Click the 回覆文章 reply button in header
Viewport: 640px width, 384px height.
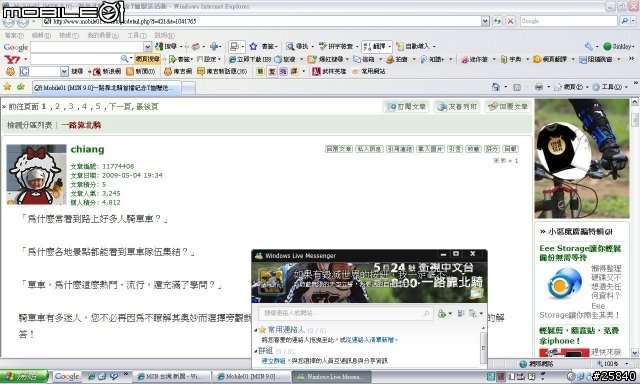(x=508, y=107)
